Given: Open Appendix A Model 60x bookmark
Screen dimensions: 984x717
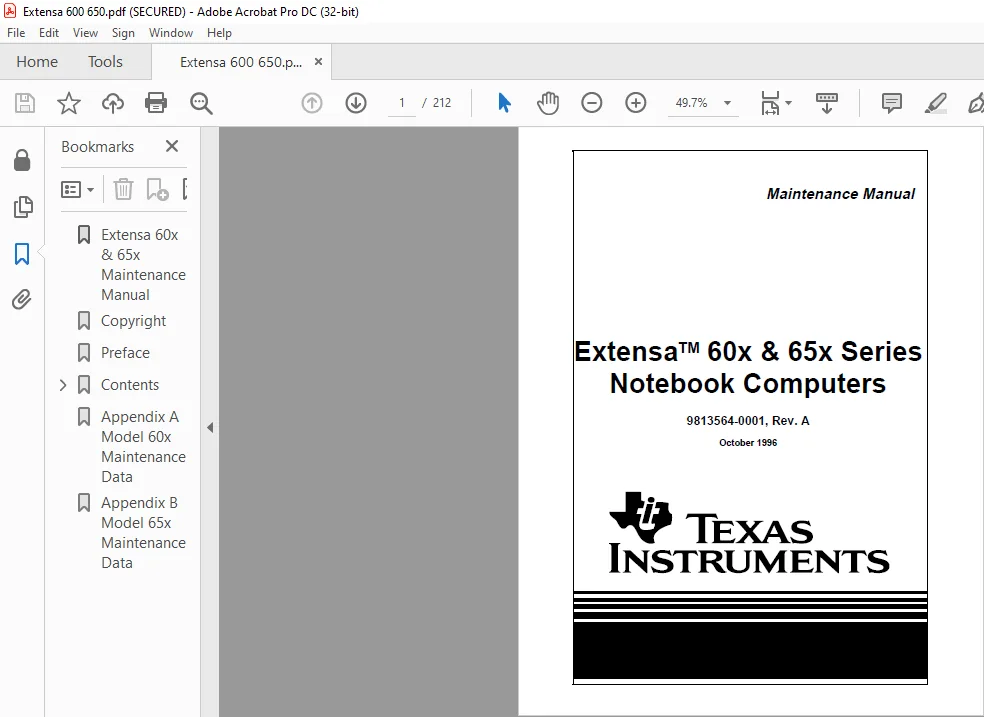Looking at the screenshot, I should click(x=143, y=447).
